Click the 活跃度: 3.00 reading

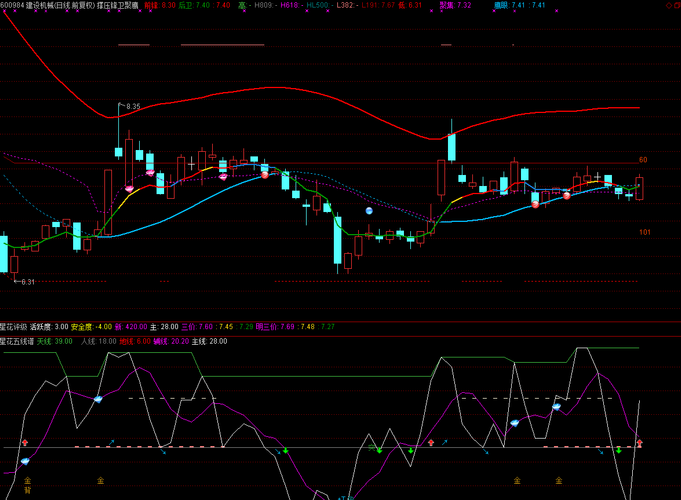point(49,327)
